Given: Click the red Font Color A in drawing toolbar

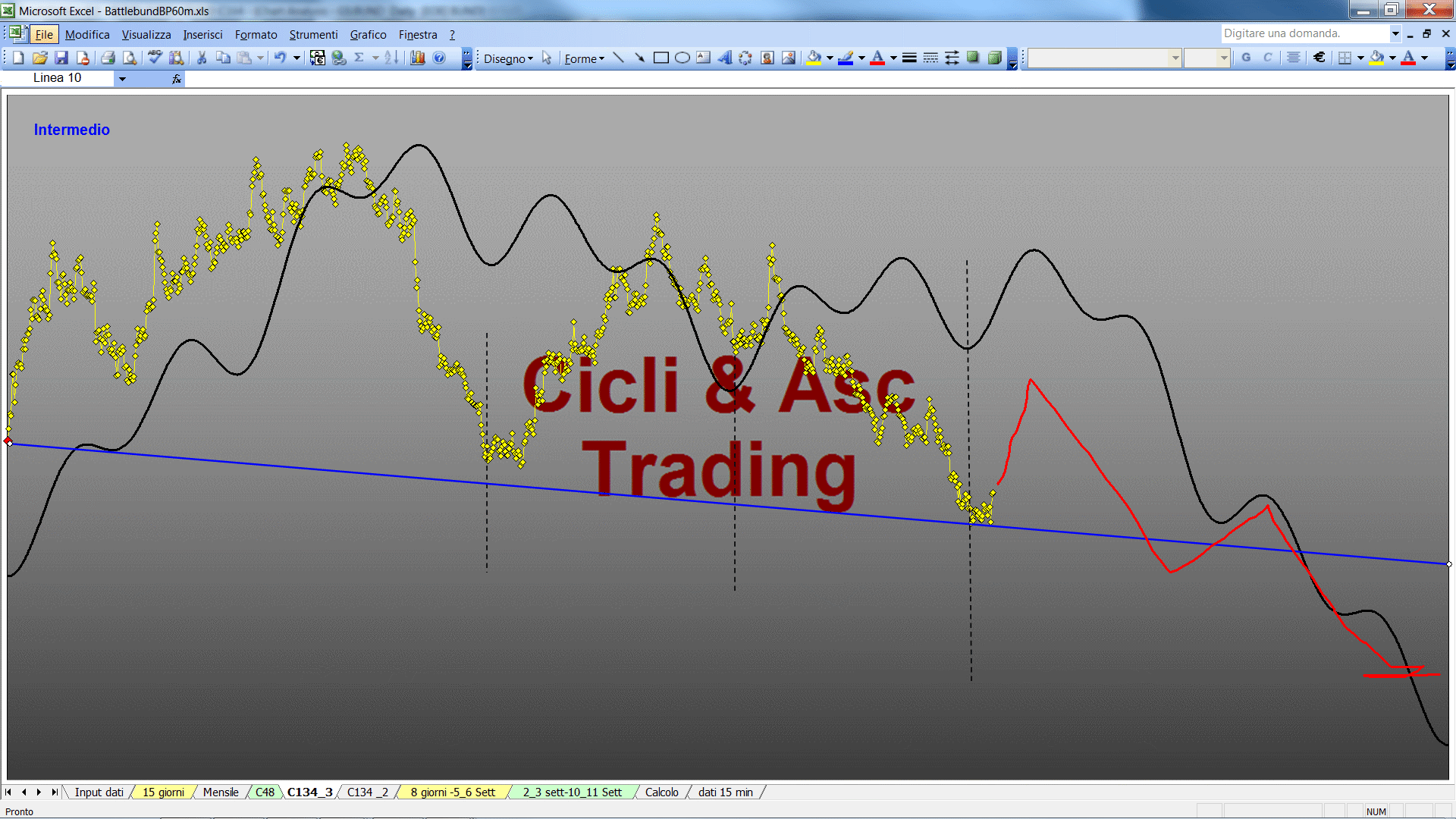Looking at the screenshot, I should click(x=877, y=58).
